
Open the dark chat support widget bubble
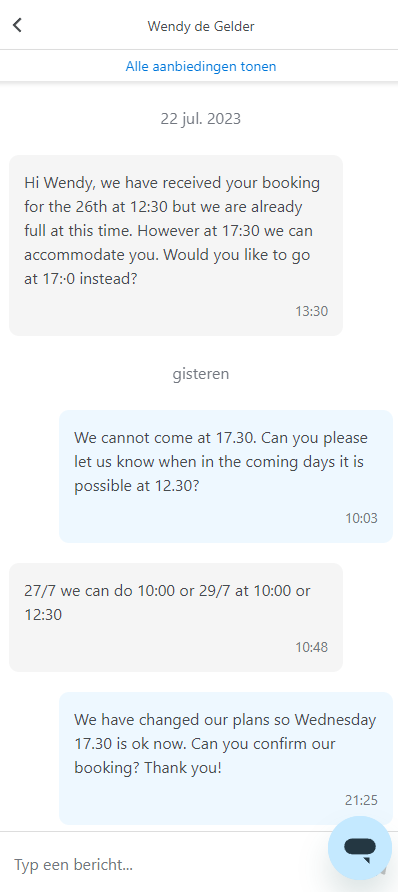(360, 848)
